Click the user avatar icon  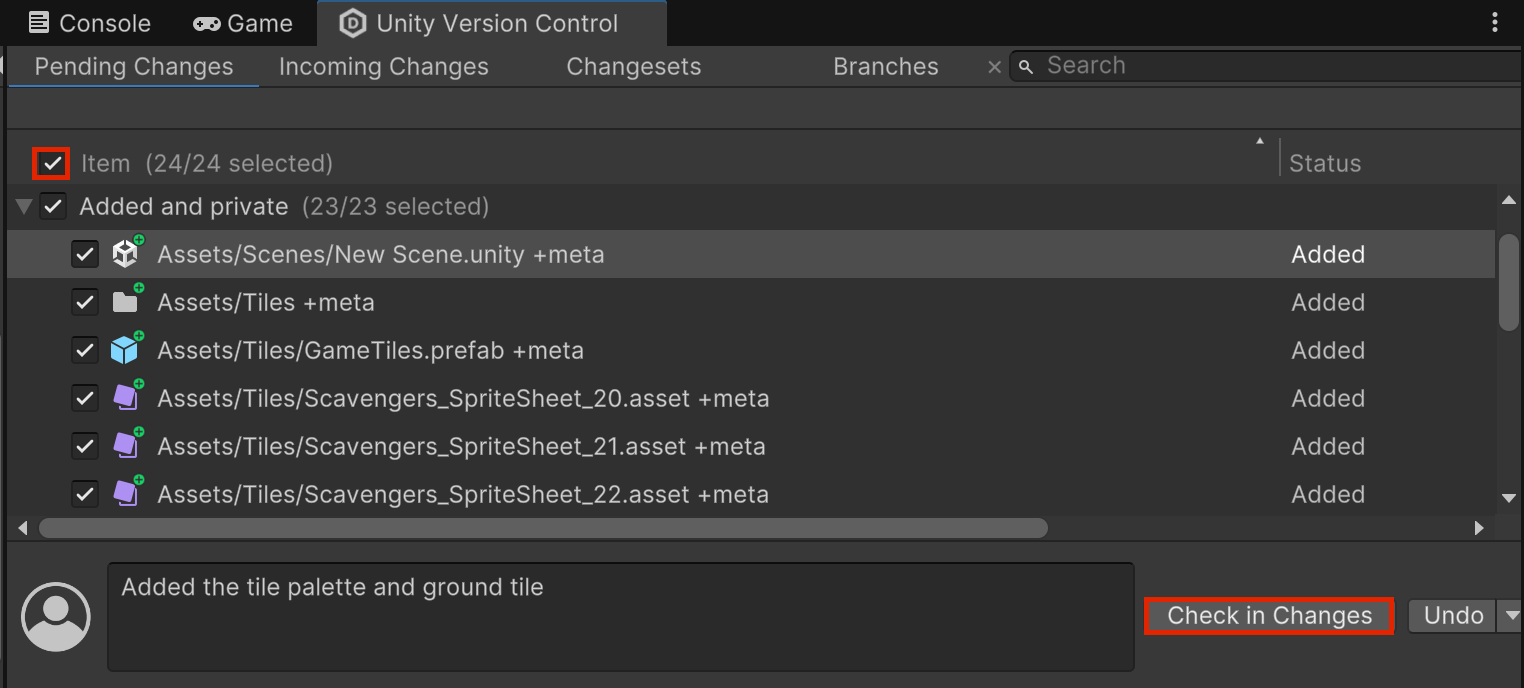coord(56,616)
